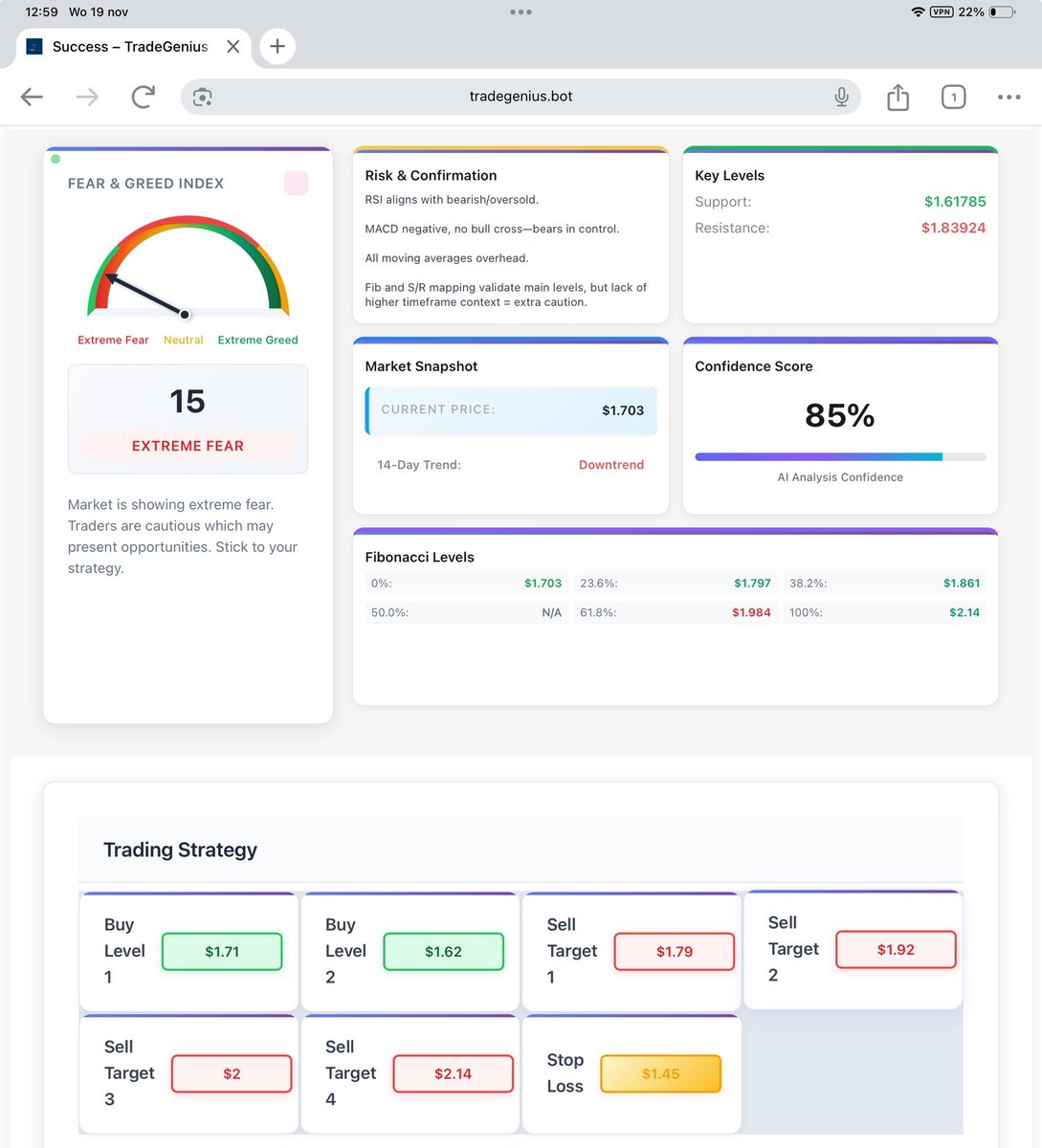Click the FEAR & GREED INDEX title
Screen dimensions: 1042x1148
pos(145,184)
